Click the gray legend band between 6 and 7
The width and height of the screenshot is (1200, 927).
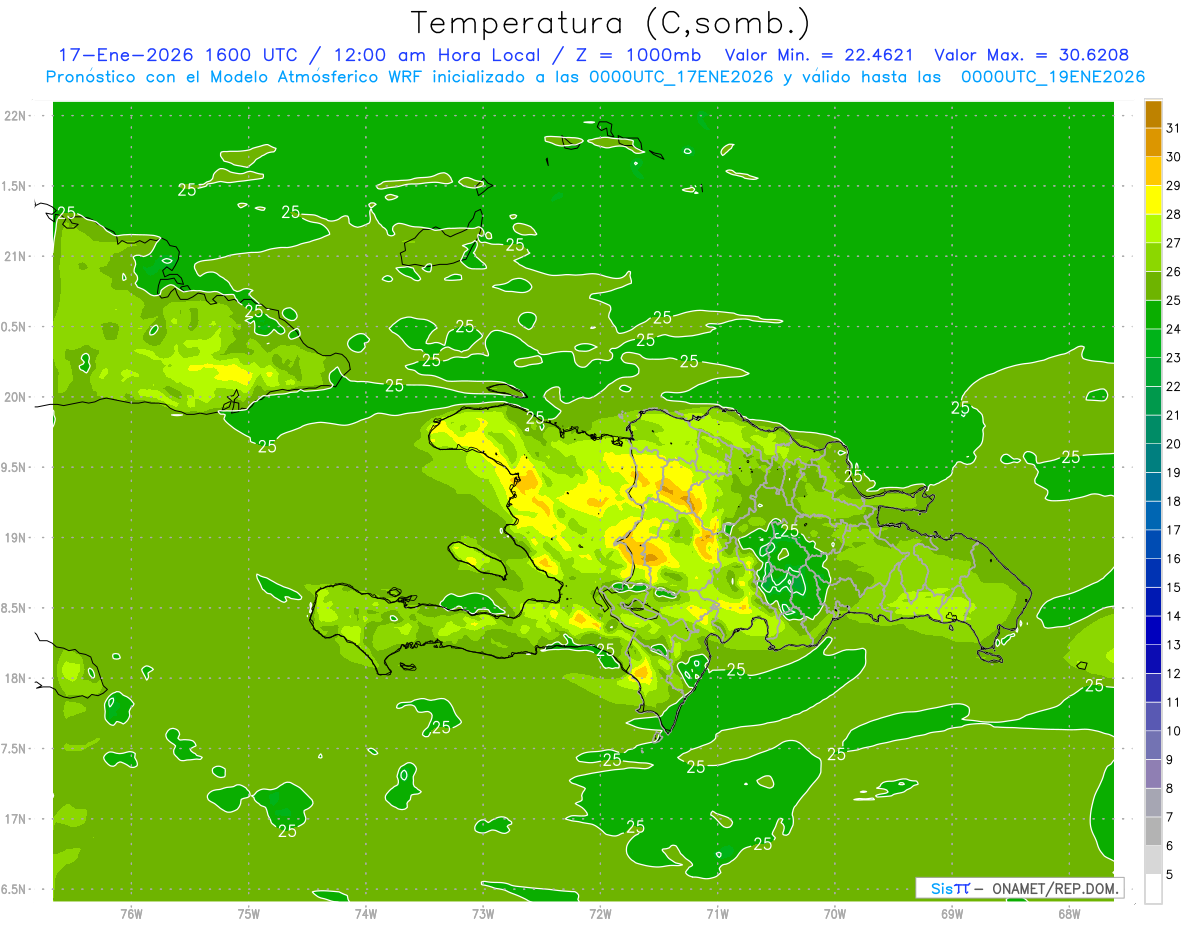[x=1153, y=831]
